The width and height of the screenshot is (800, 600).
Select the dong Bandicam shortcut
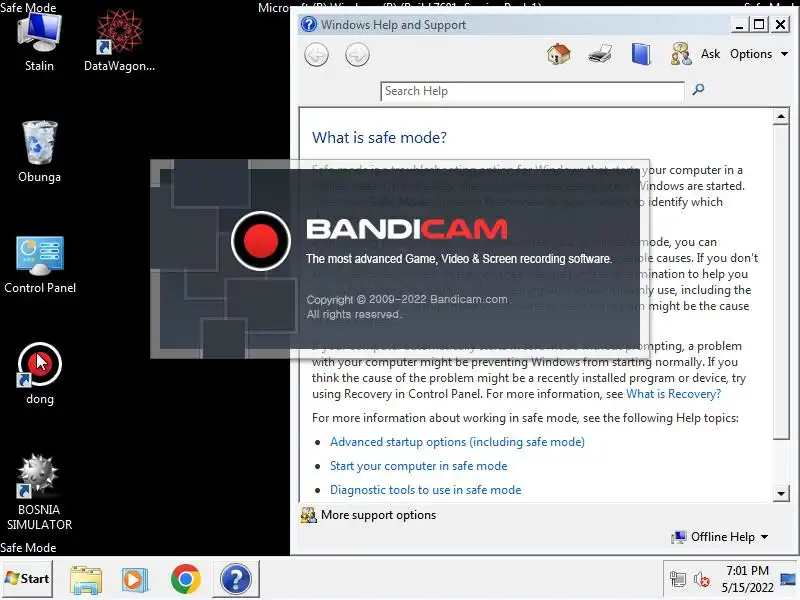tap(39, 373)
